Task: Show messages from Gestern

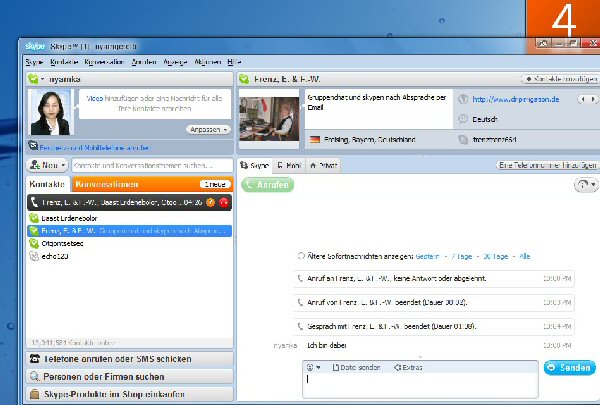Action: (427, 256)
